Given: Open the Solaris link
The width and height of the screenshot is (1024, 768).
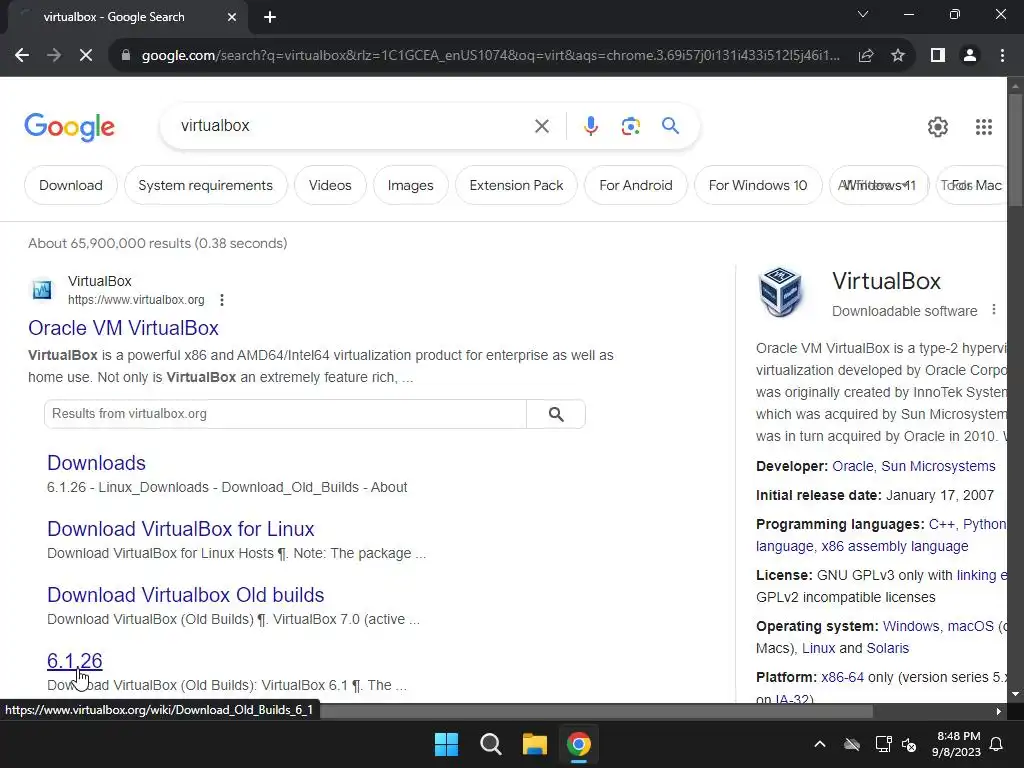Looking at the screenshot, I should (887, 648).
